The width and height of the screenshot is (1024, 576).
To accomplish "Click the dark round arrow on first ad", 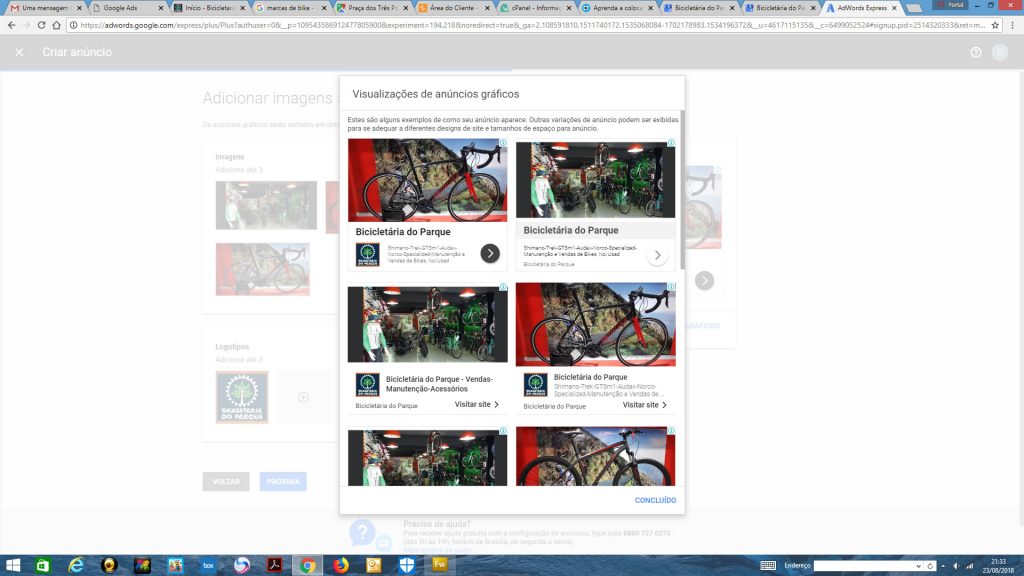I will coord(490,253).
